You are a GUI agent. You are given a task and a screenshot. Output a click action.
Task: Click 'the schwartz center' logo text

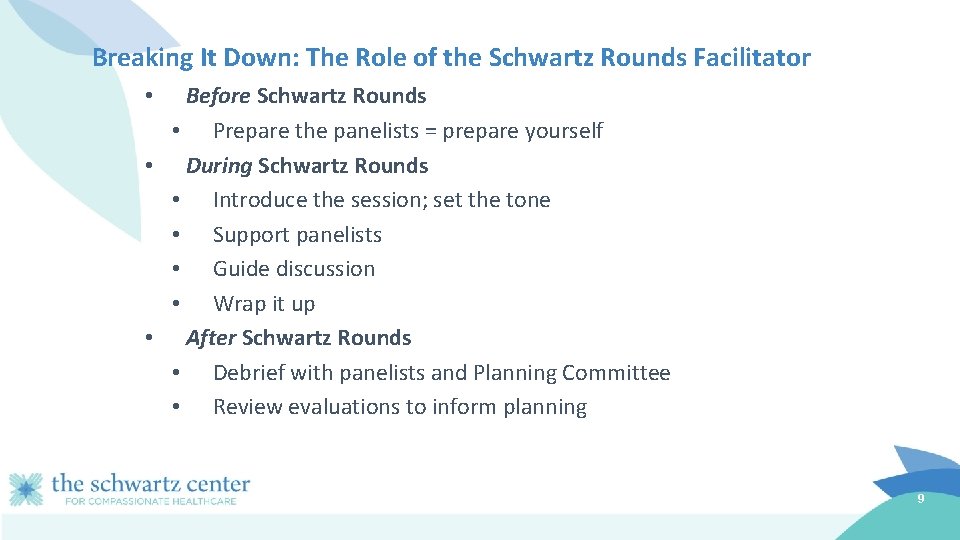tap(151, 484)
